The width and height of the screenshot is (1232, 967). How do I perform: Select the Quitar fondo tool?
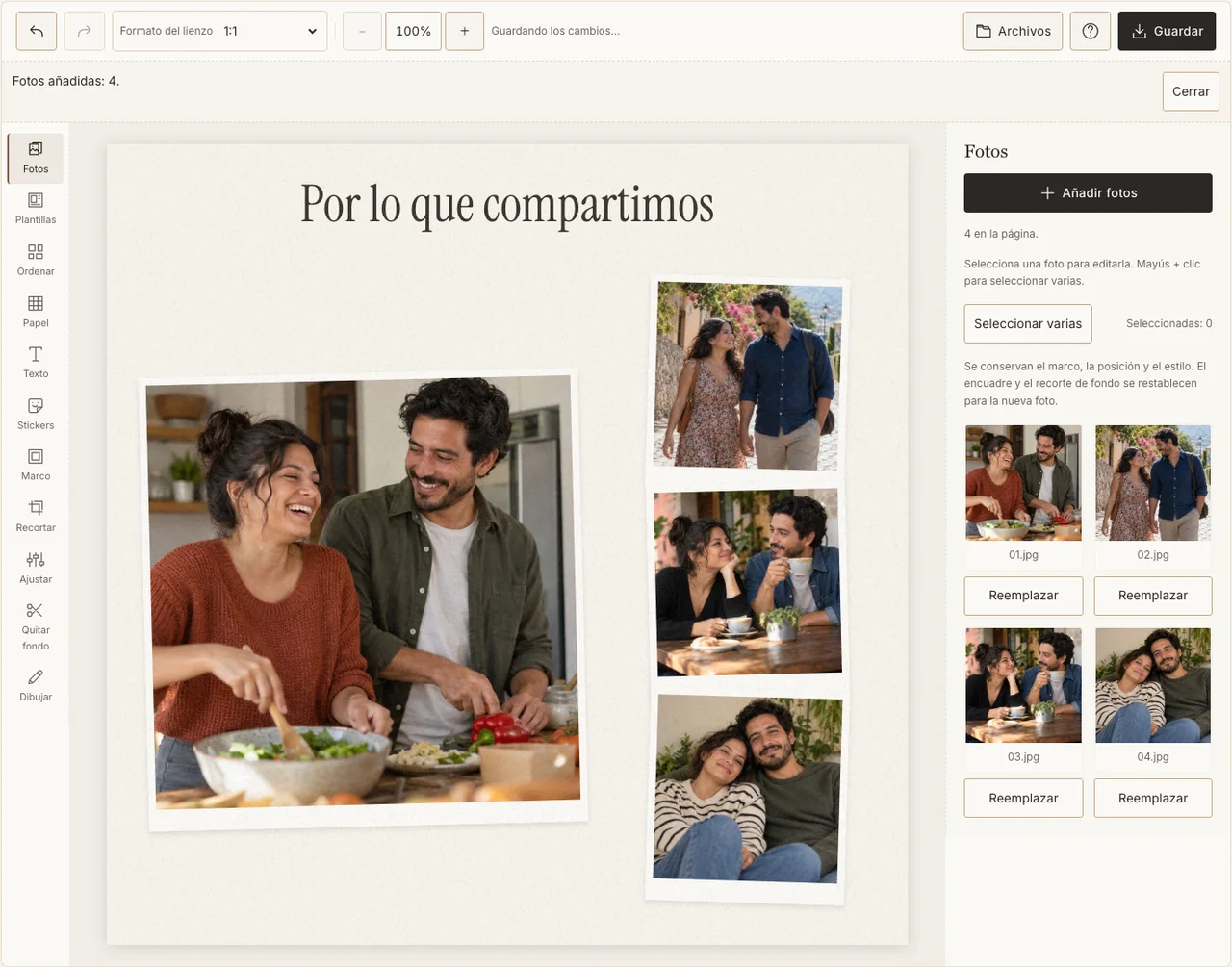coord(36,626)
